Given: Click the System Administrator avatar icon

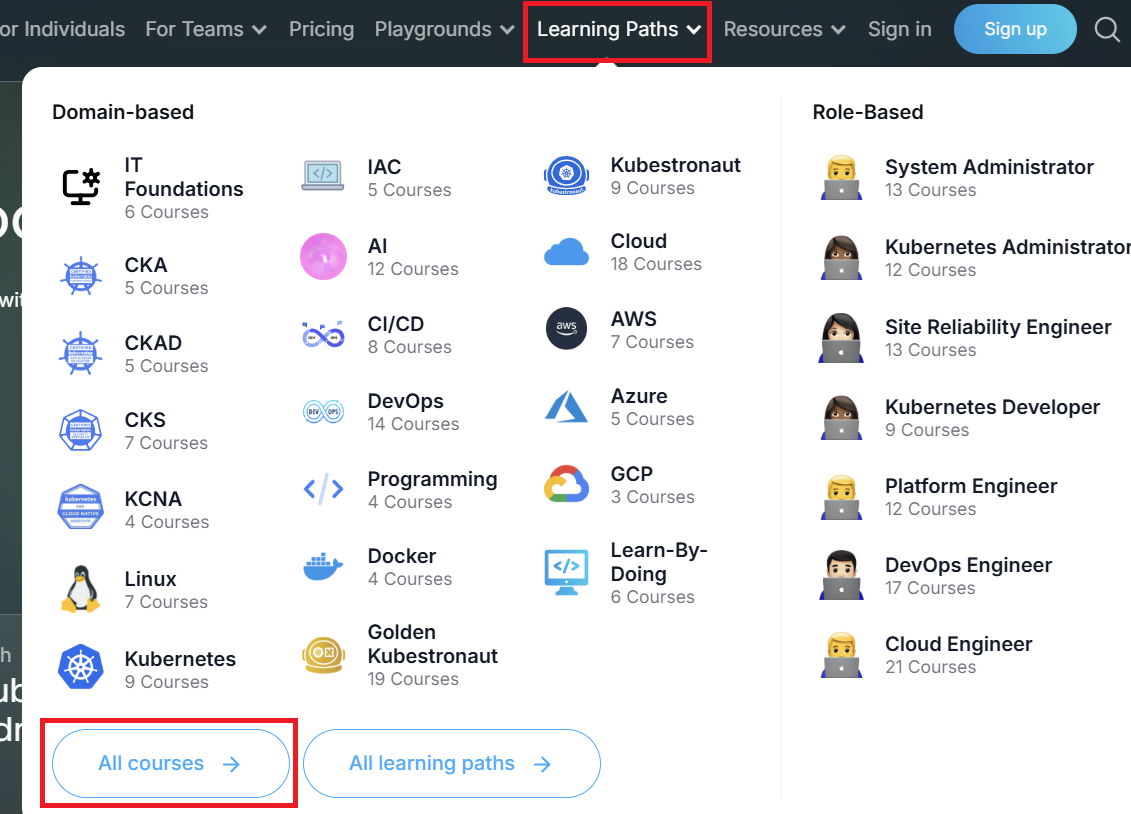Looking at the screenshot, I should (x=841, y=177).
